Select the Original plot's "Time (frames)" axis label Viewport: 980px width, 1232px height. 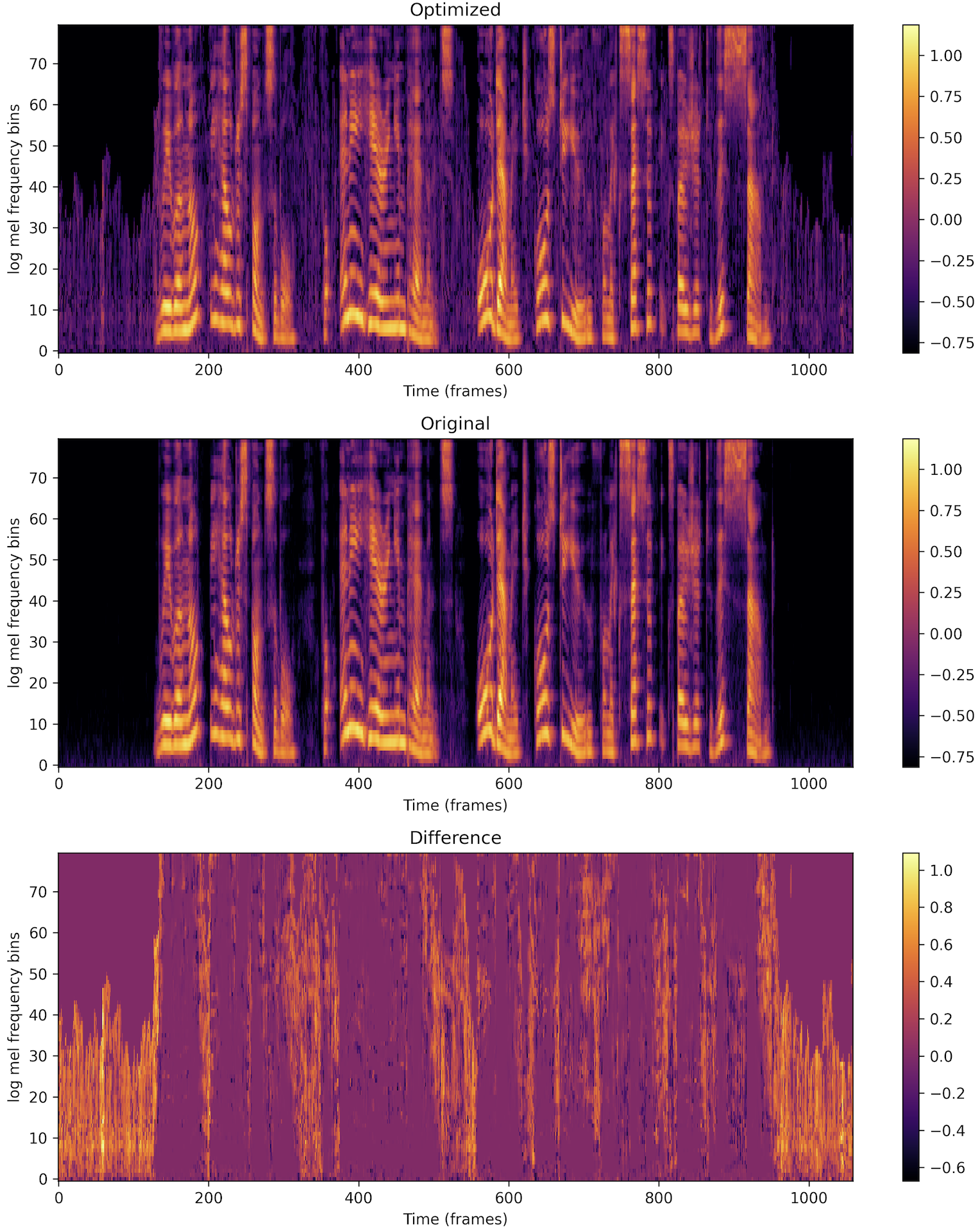point(455,805)
